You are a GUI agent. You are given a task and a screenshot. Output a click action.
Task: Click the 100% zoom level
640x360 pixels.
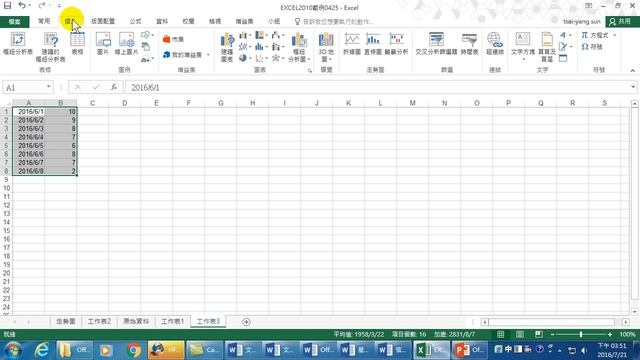pos(627,334)
